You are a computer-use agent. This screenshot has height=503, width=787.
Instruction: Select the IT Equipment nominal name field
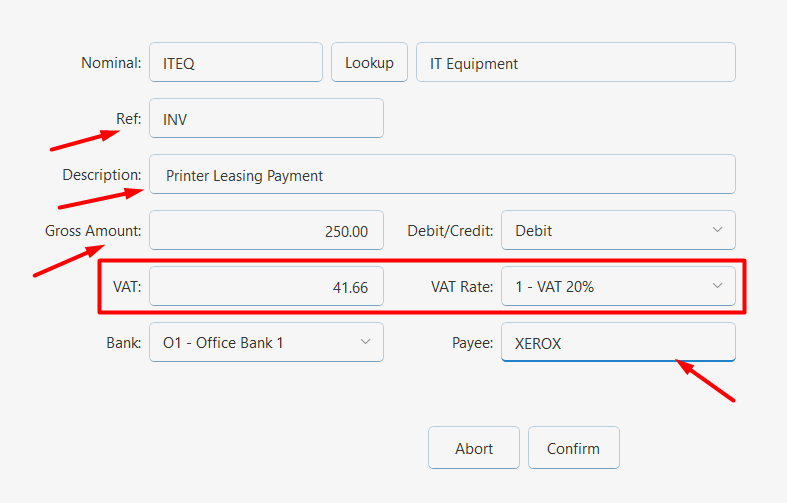pos(576,62)
